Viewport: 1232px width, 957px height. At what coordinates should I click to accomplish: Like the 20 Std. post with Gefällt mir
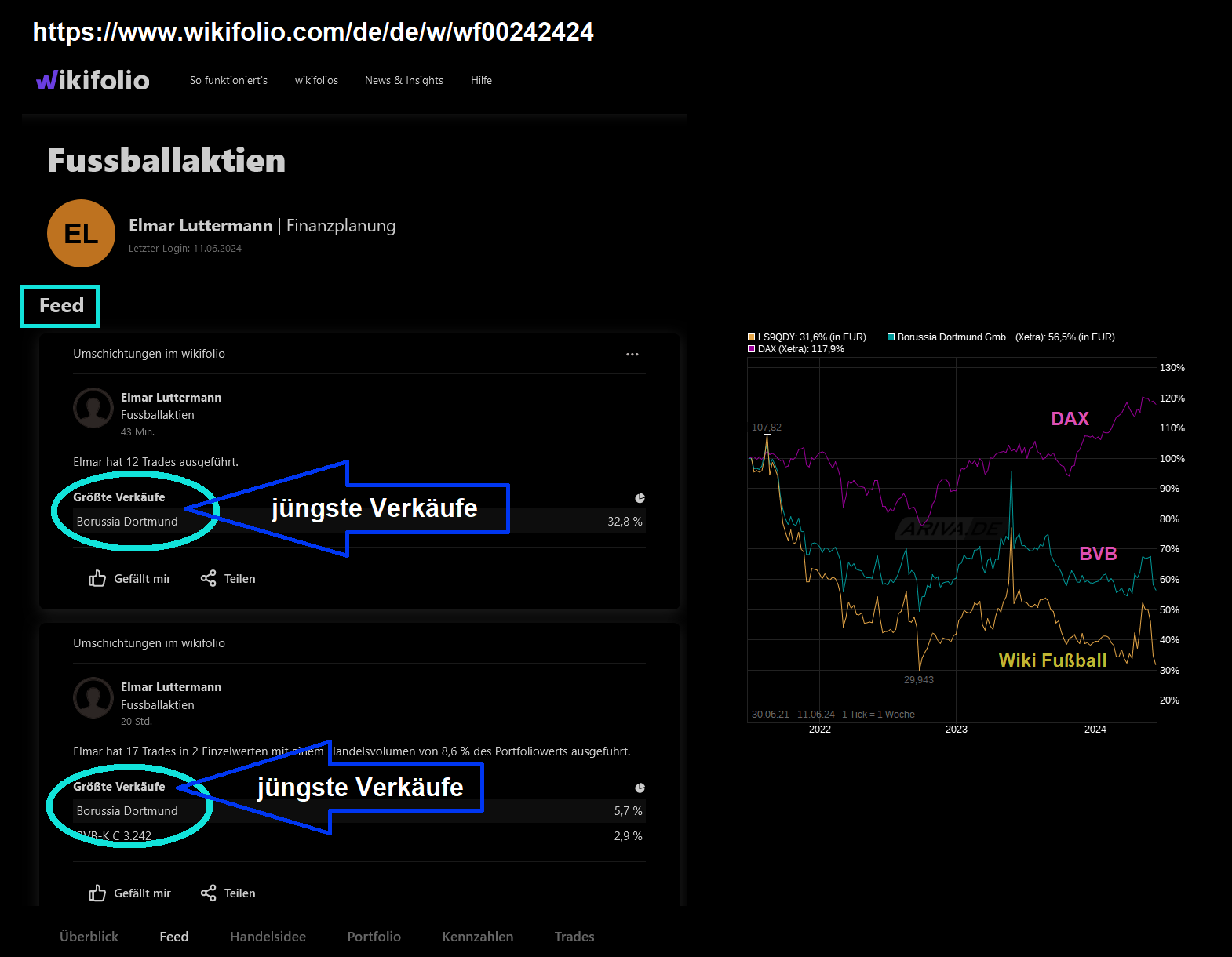[x=129, y=893]
